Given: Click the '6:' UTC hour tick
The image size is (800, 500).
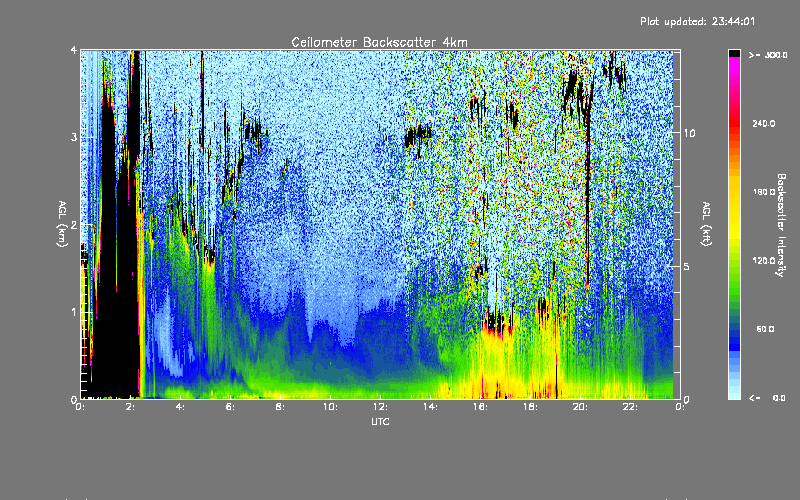Looking at the screenshot, I should click(231, 407).
